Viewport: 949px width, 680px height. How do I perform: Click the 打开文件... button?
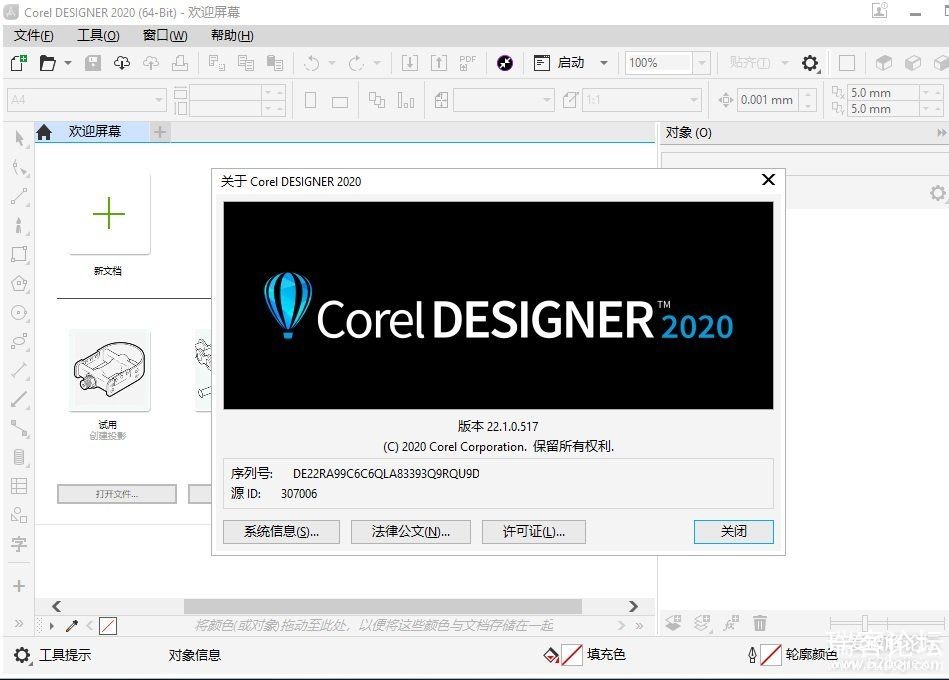click(117, 494)
